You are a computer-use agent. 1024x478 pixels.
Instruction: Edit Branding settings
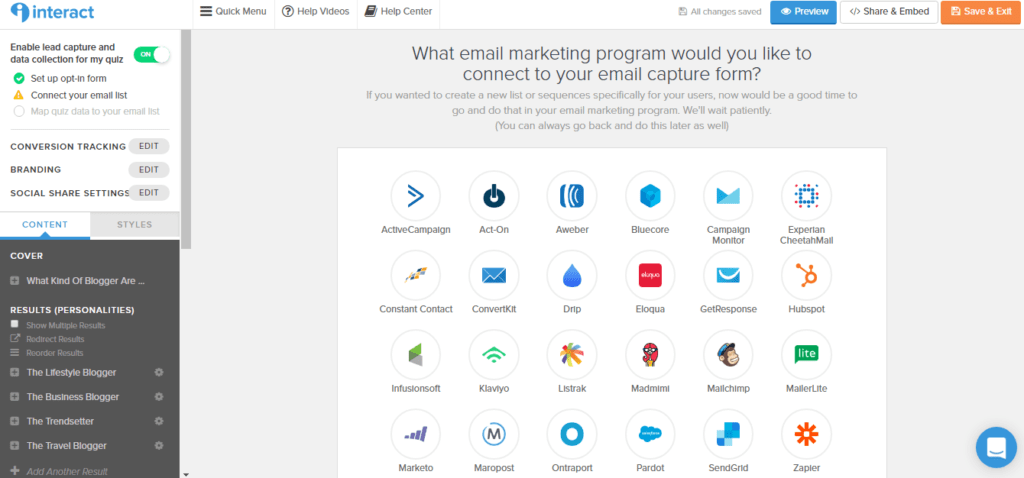coord(149,170)
